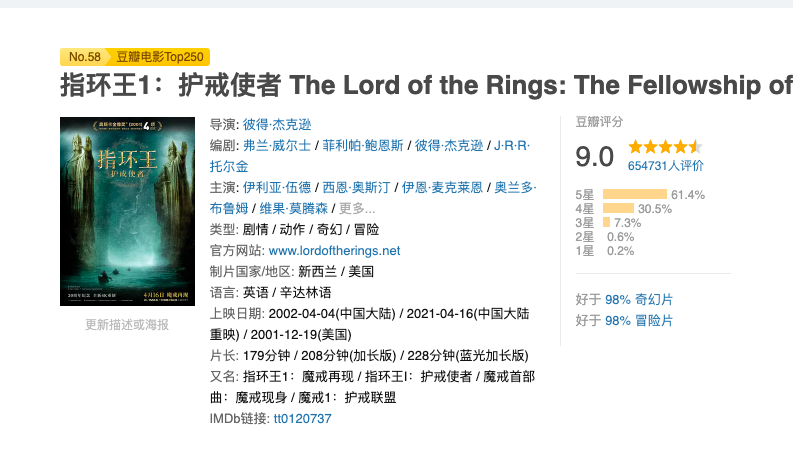This screenshot has height=463, width=793.
Task: Open IMDb link tt0120737
Action: [x=302, y=418]
